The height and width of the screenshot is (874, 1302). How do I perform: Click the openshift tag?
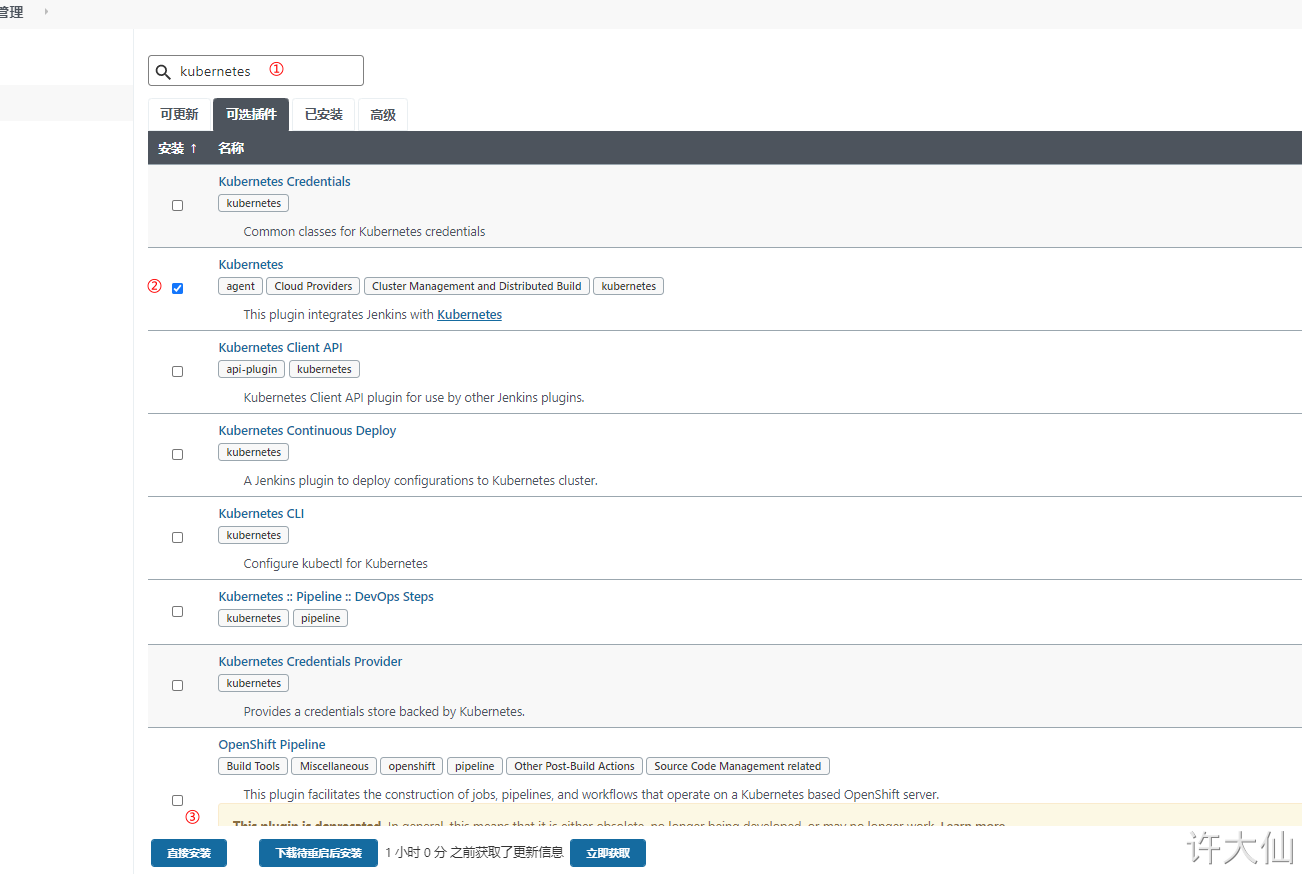[412, 766]
